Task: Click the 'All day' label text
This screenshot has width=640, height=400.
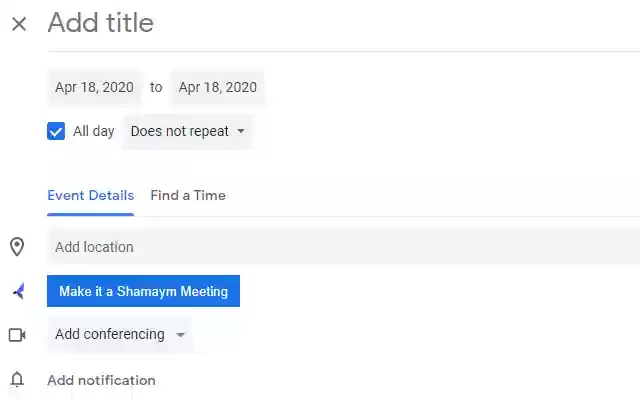Action: pyautogui.click(x=94, y=131)
